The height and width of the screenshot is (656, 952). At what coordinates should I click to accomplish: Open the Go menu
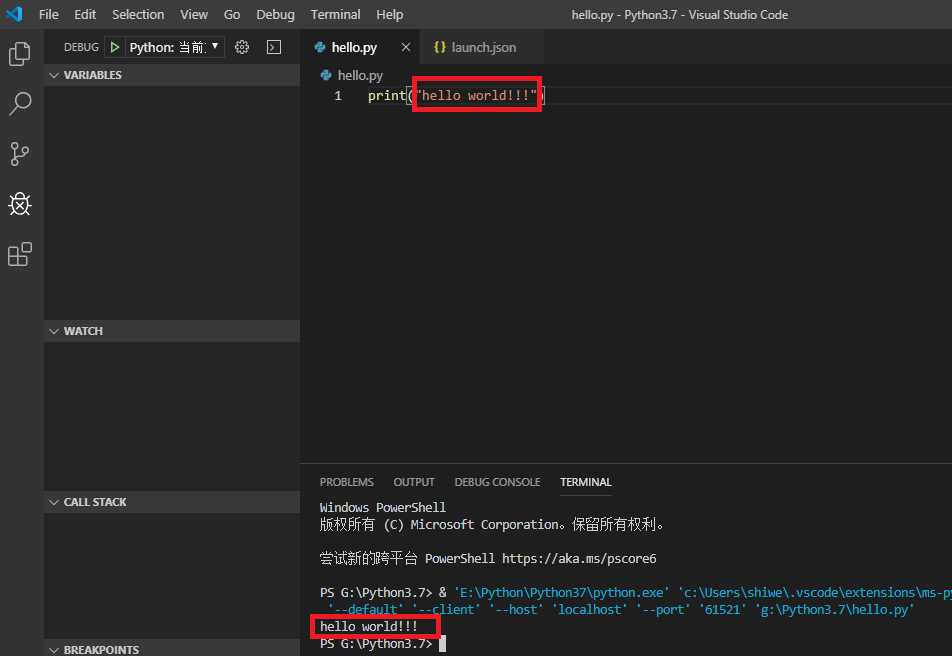tap(231, 15)
